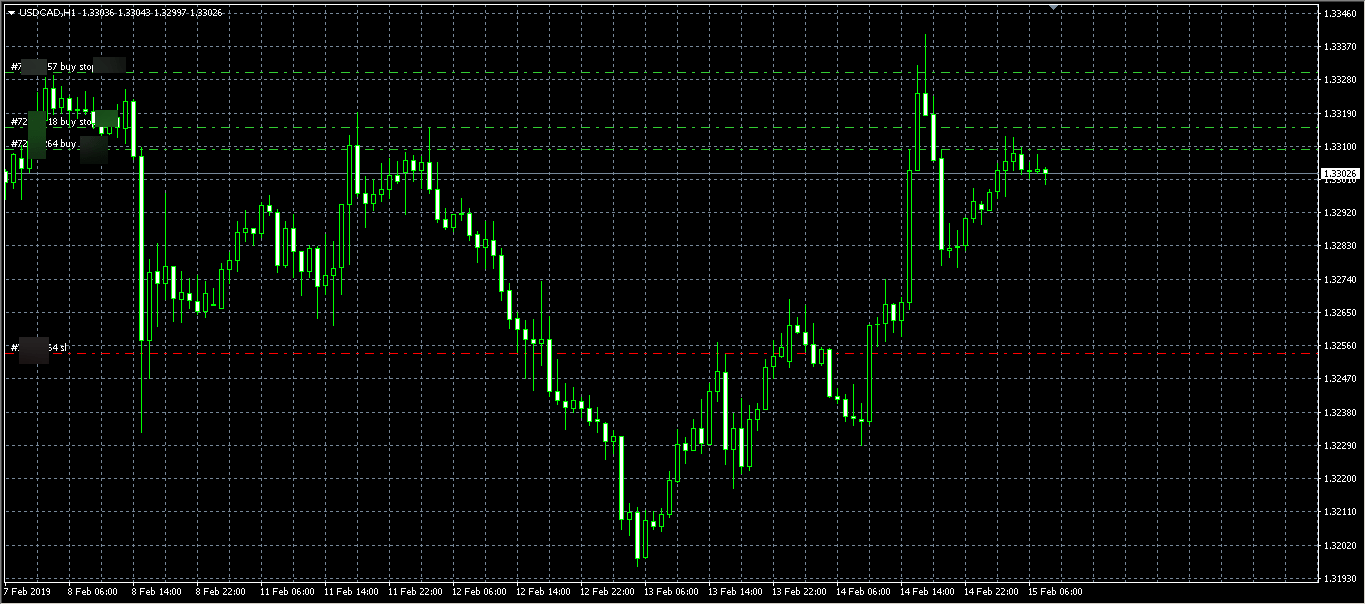Click the 8 Feb 14:00 time label
Image resolution: width=1366 pixels, height=605 pixels.
click(157, 592)
